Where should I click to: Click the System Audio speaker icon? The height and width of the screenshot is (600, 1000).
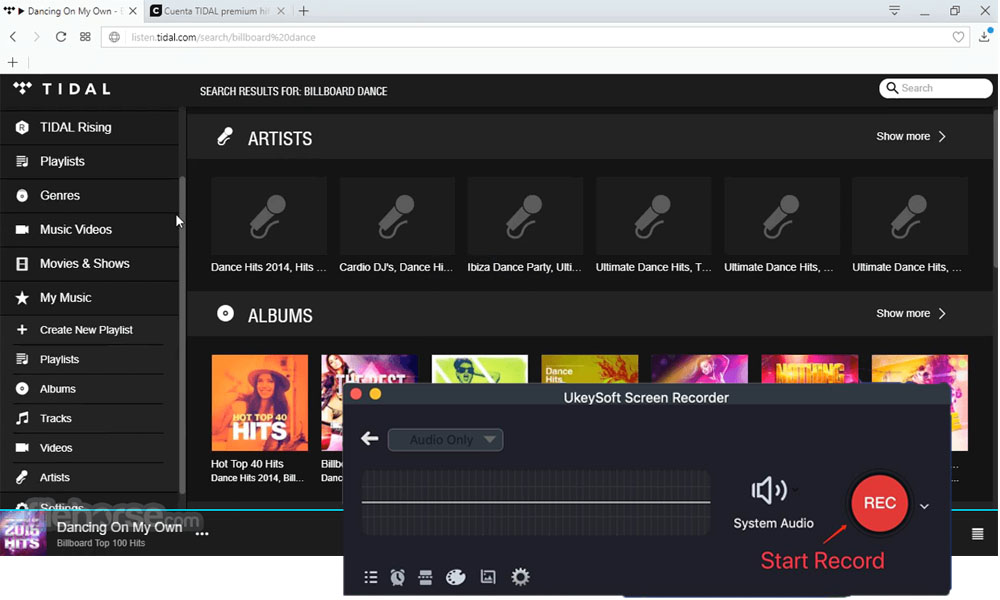click(x=768, y=490)
